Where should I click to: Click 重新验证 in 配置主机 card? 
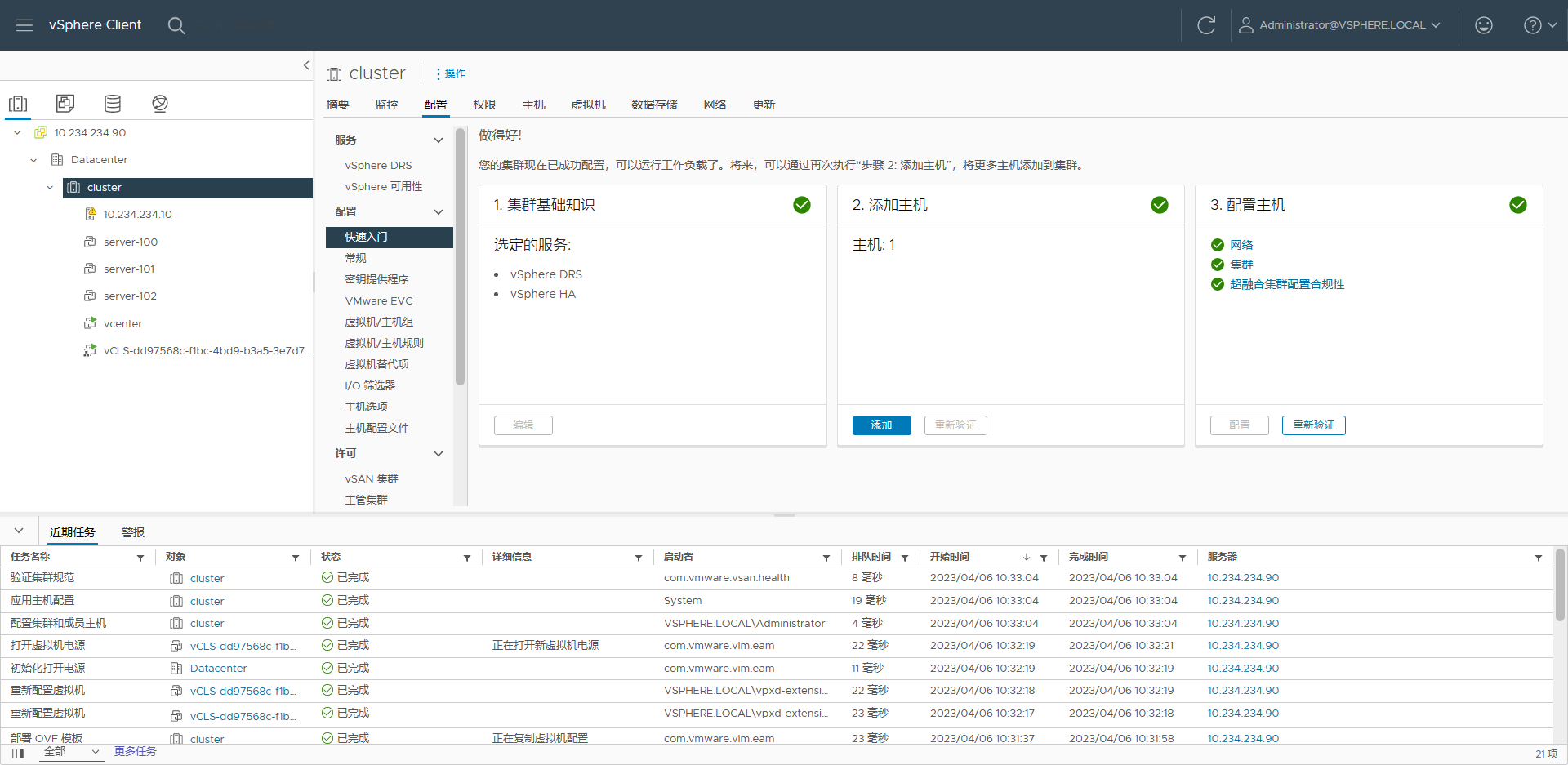pyautogui.click(x=1313, y=425)
